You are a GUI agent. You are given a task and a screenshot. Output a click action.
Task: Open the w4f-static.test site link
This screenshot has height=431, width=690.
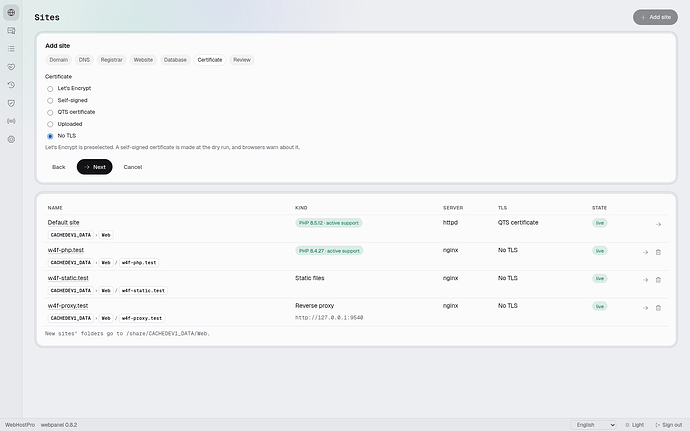68,278
